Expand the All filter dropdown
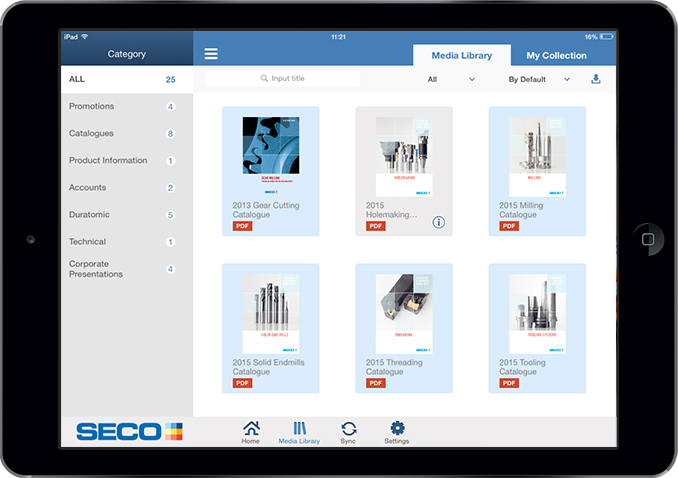This screenshot has width=678, height=478. pos(451,79)
